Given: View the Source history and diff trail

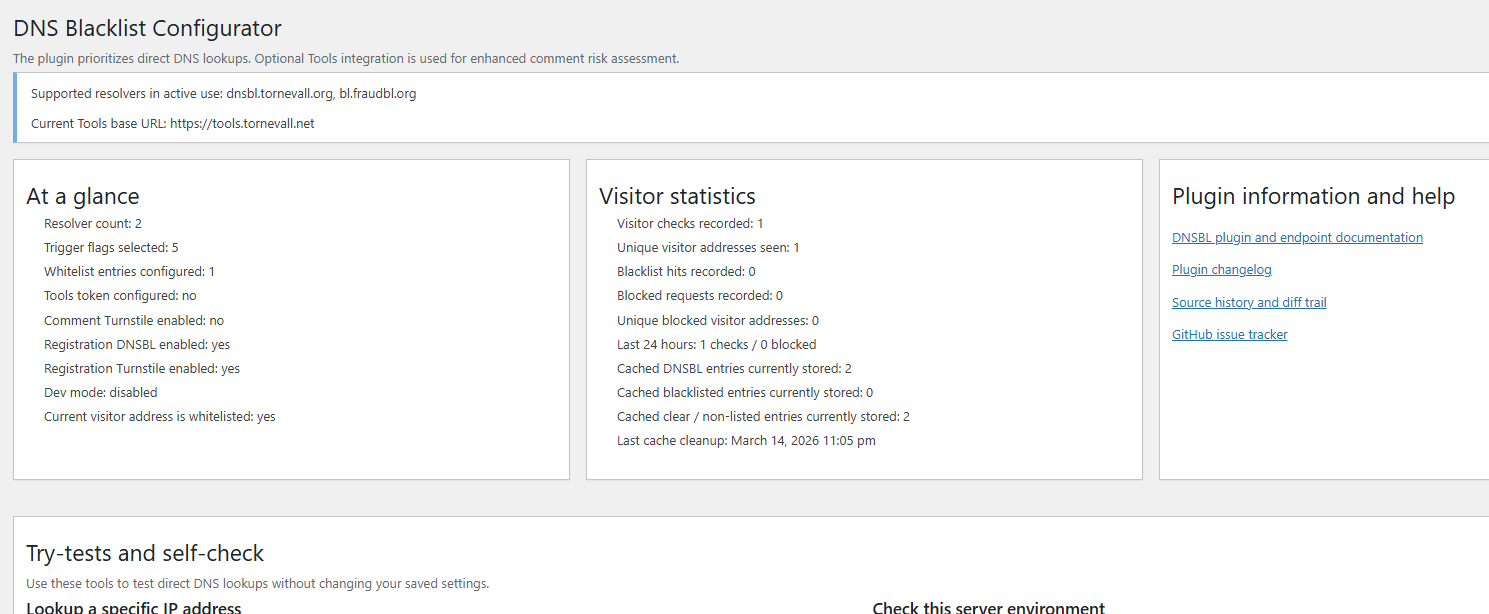Looking at the screenshot, I should pos(1248,301).
